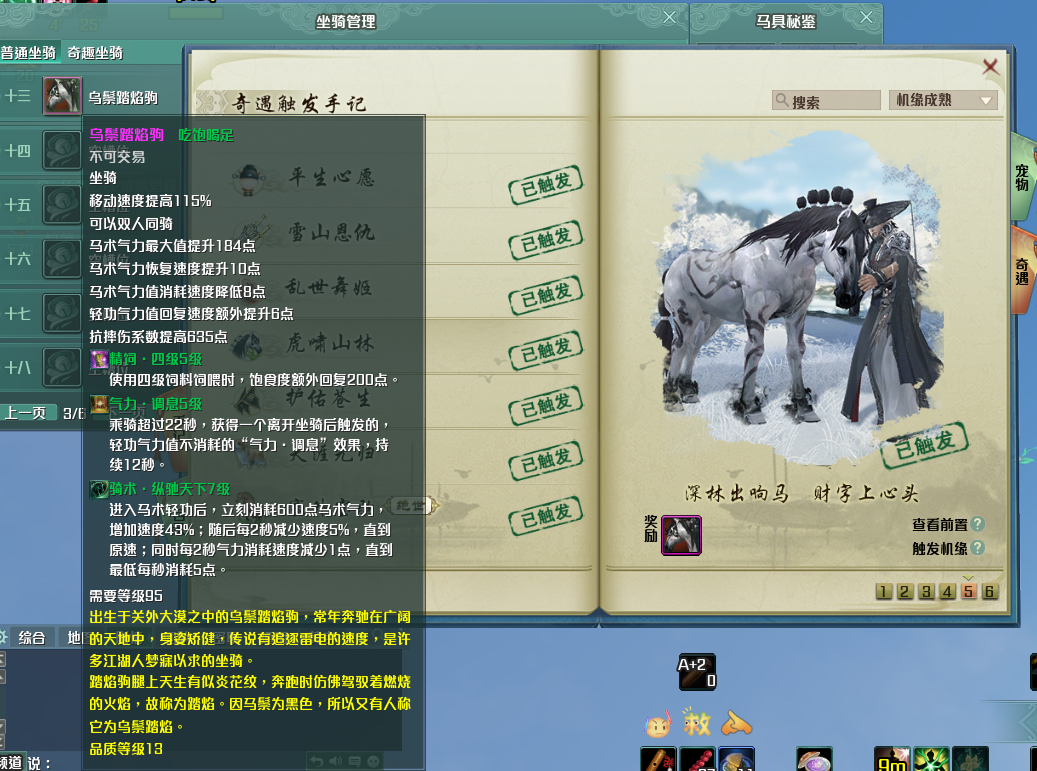
Task: Switch to the 奇趣坐骑 tab
Action: (95, 53)
